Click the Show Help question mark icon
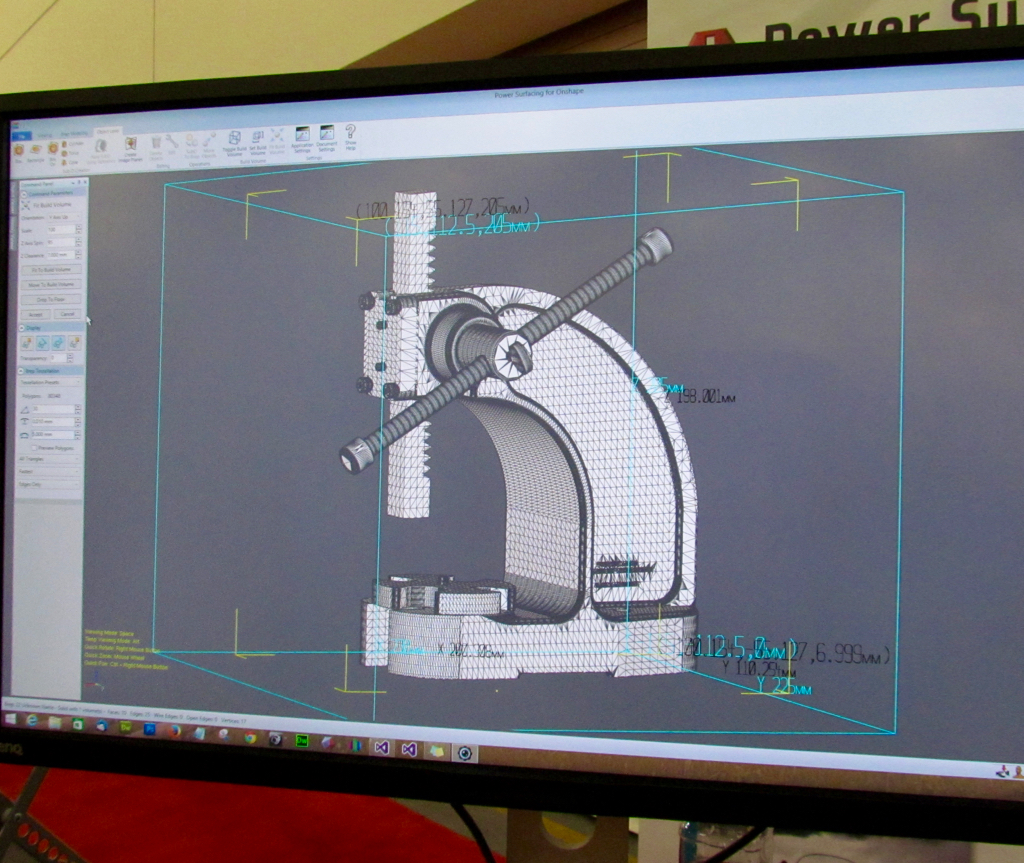 tap(351, 132)
